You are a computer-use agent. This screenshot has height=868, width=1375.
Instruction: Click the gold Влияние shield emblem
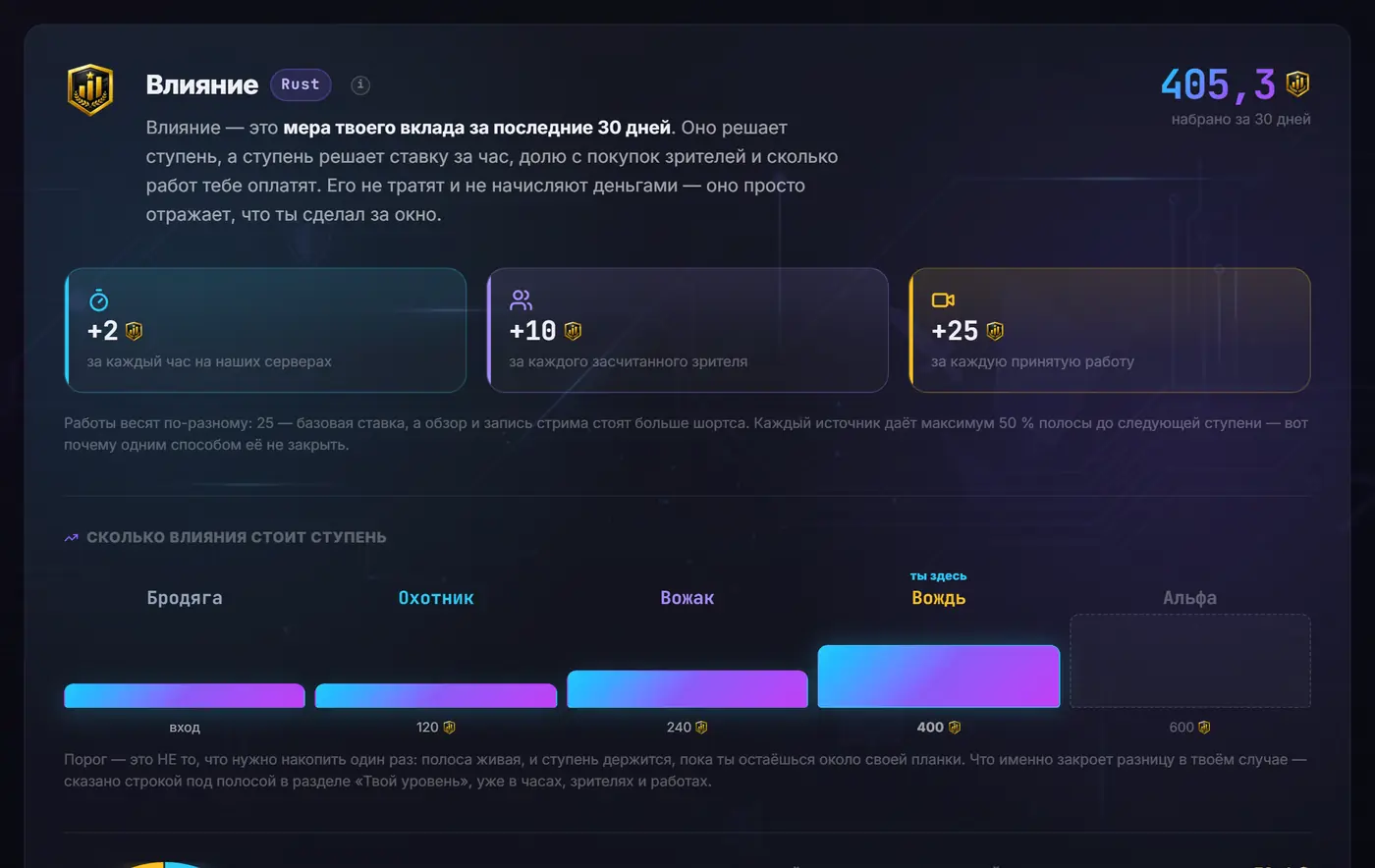[x=89, y=89]
